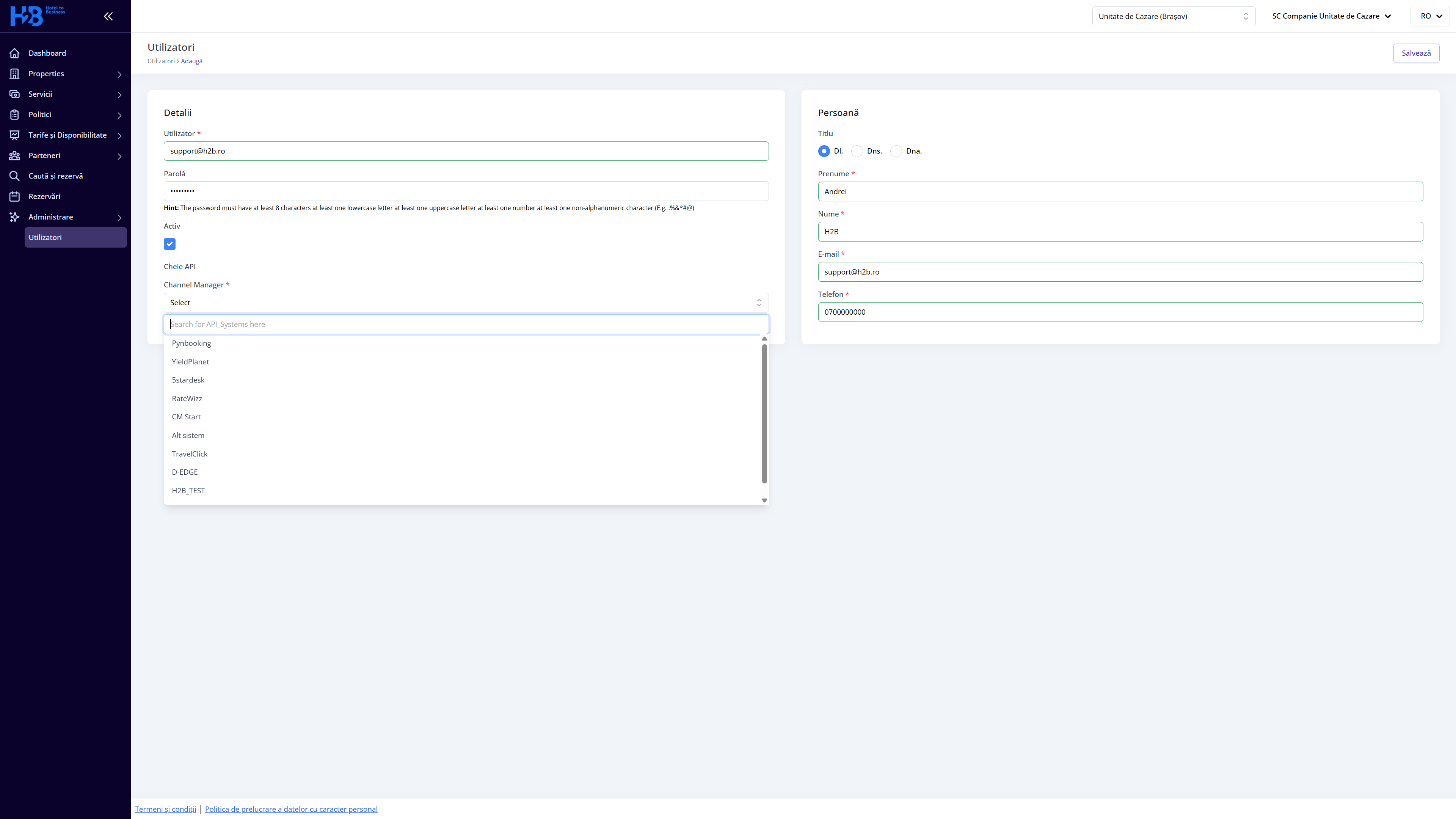Click the Politici clipboard icon
Image resolution: width=1456 pixels, height=819 pixels.
coord(15,115)
